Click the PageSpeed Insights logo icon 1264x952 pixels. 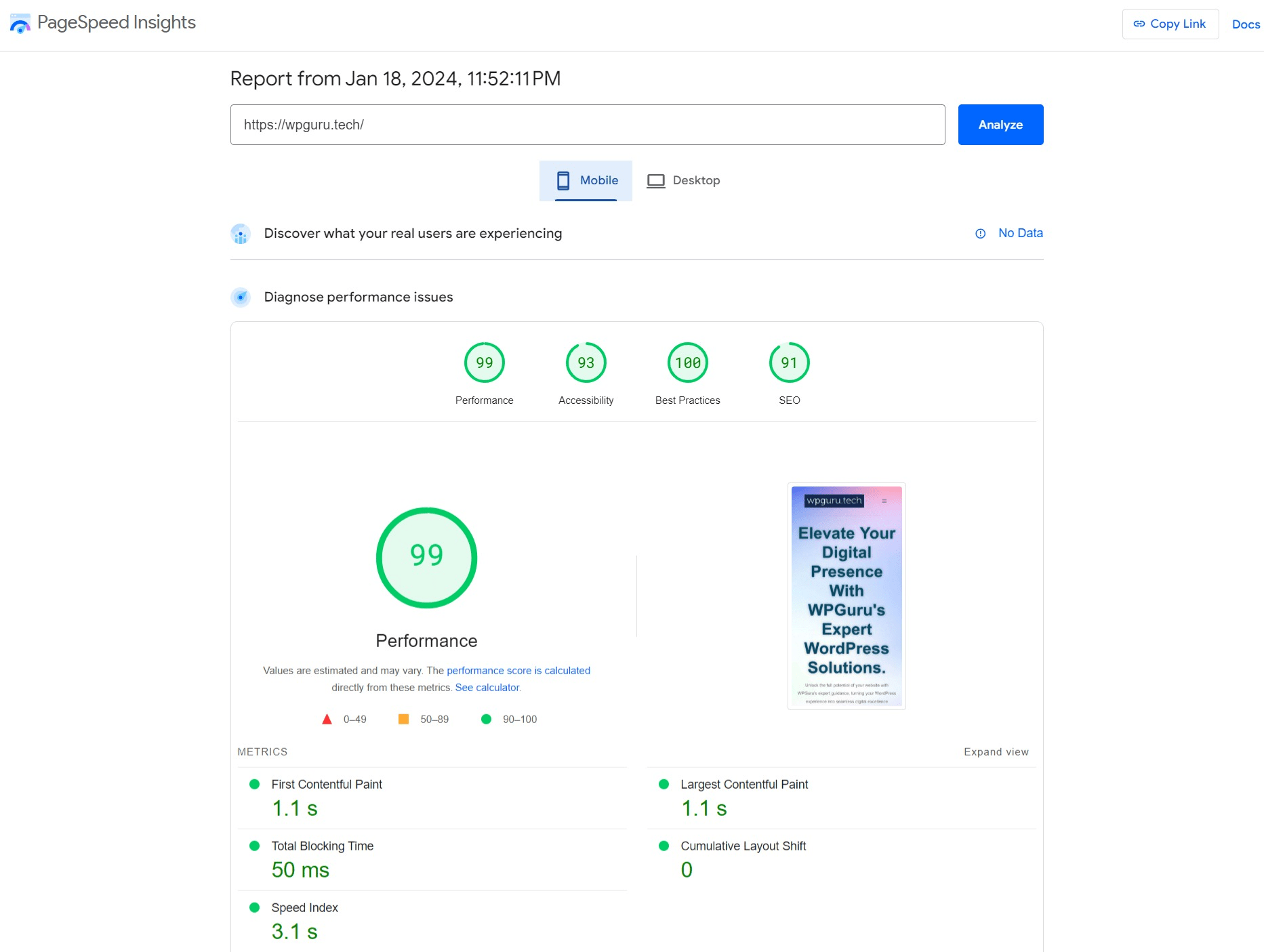(x=20, y=24)
